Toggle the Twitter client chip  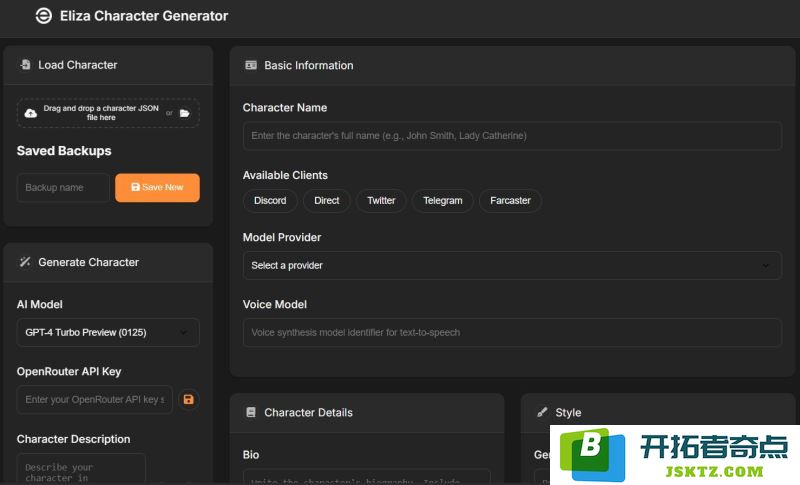(381, 200)
